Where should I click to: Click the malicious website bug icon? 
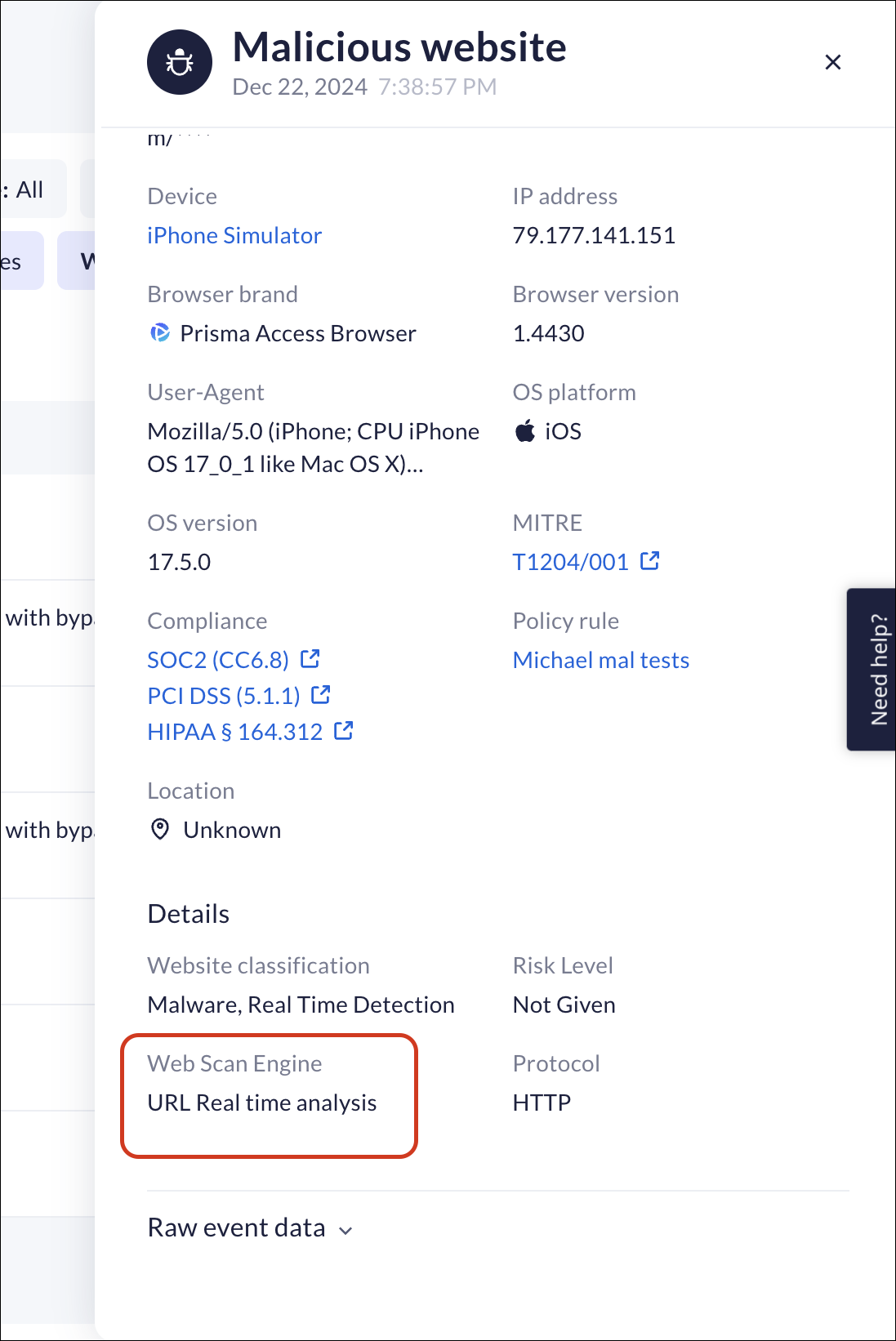[x=180, y=62]
